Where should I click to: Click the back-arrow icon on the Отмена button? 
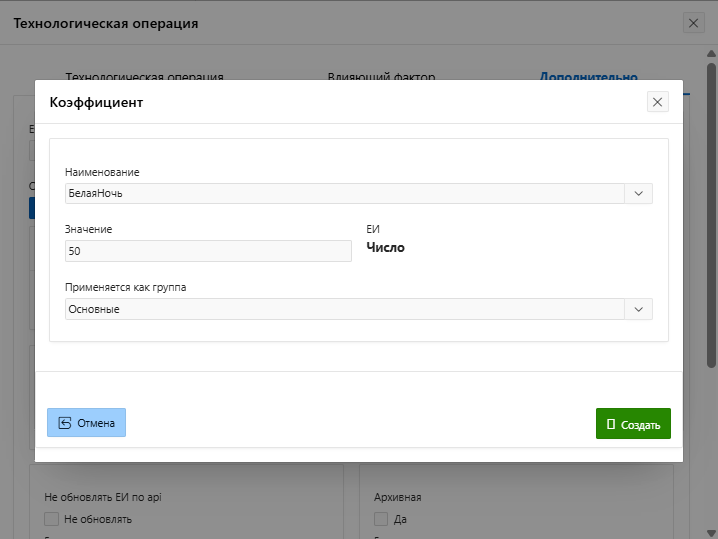(x=65, y=423)
